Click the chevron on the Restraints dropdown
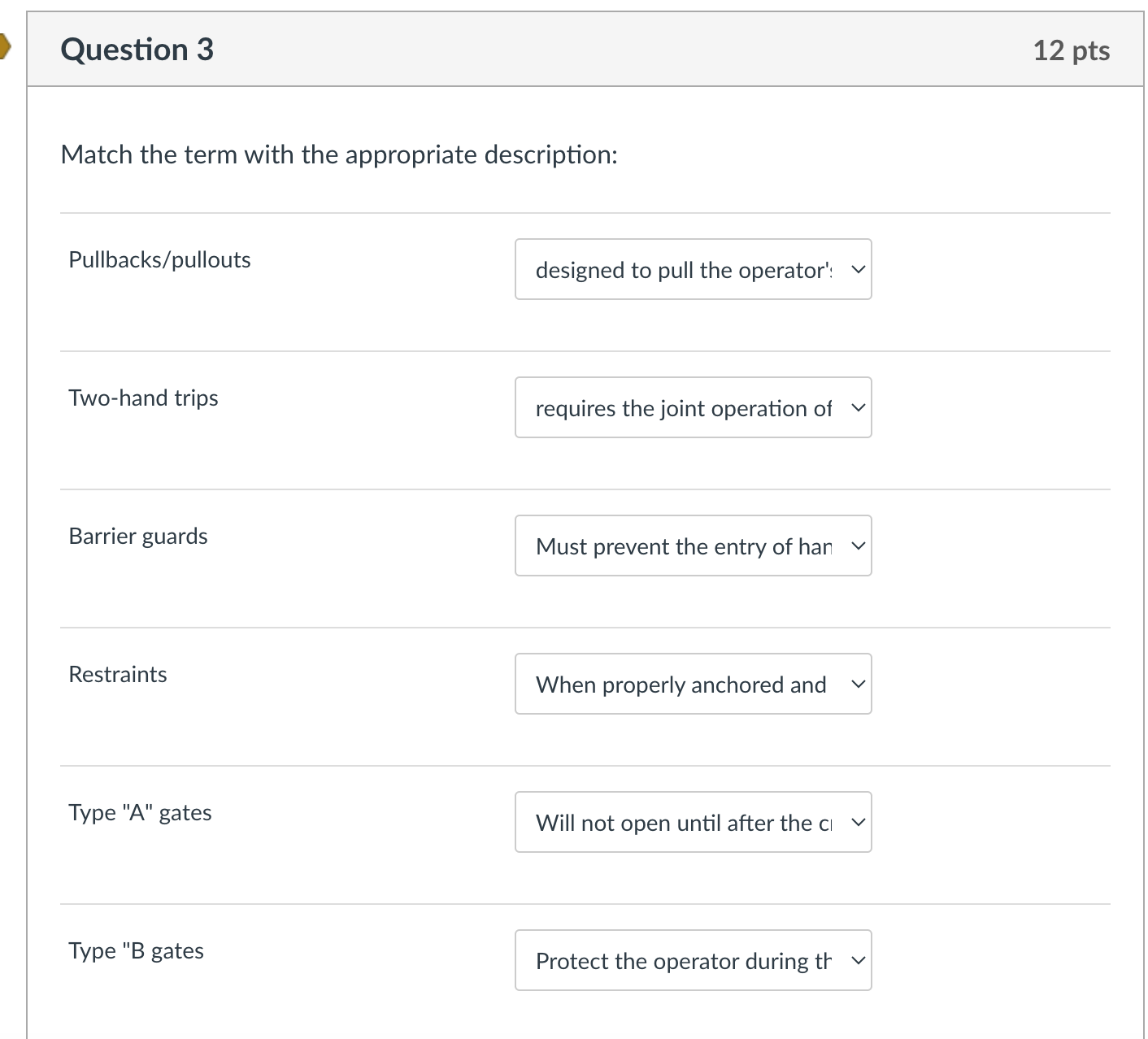The height and width of the screenshot is (1039, 1148). (x=857, y=684)
